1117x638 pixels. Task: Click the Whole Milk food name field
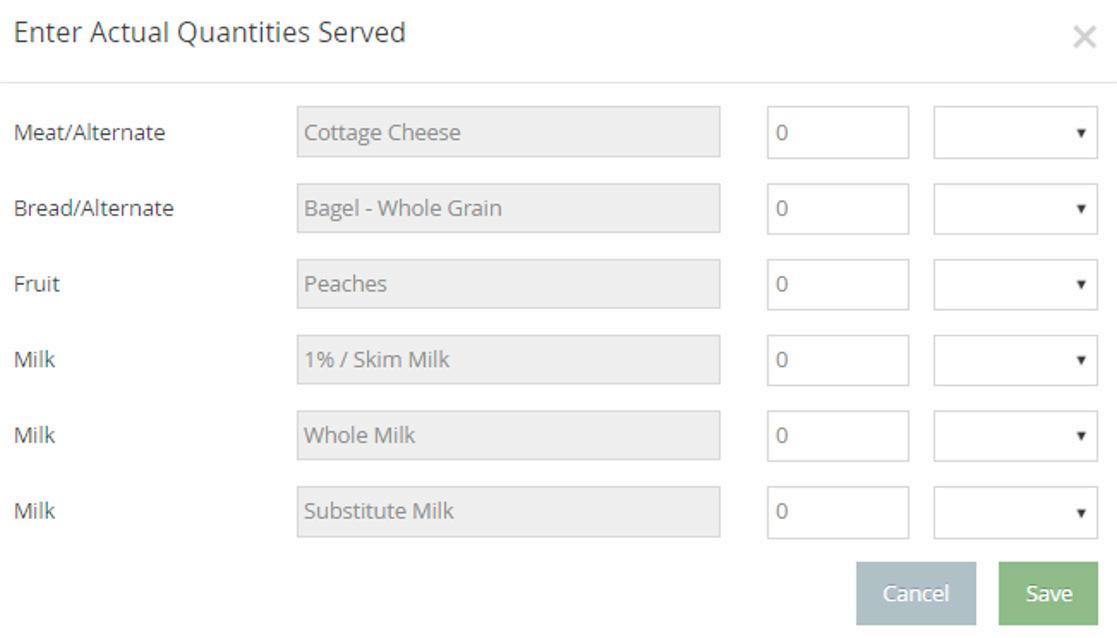(x=508, y=436)
